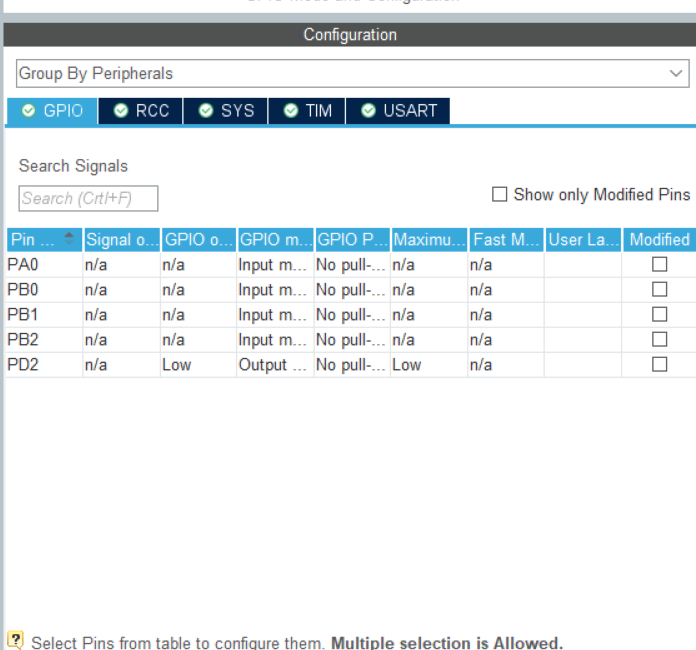Sort by the Pin column header
The image size is (696, 650).
[44, 240]
